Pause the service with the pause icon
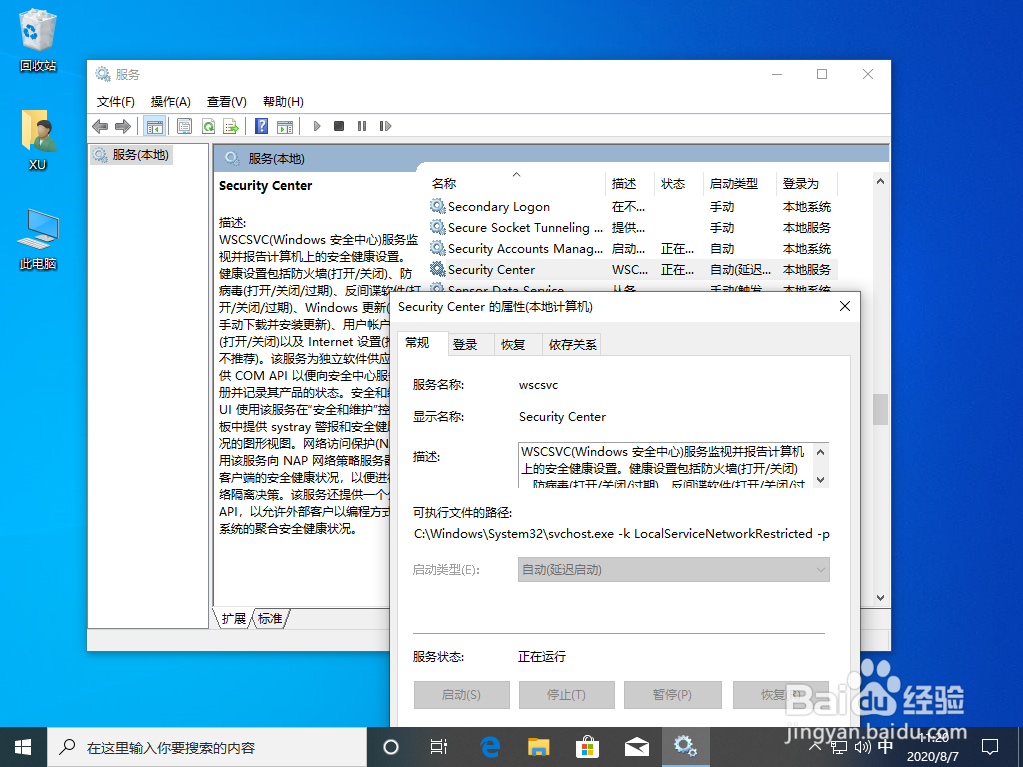The width and height of the screenshot is (1023, 767). tap(363, 126)
